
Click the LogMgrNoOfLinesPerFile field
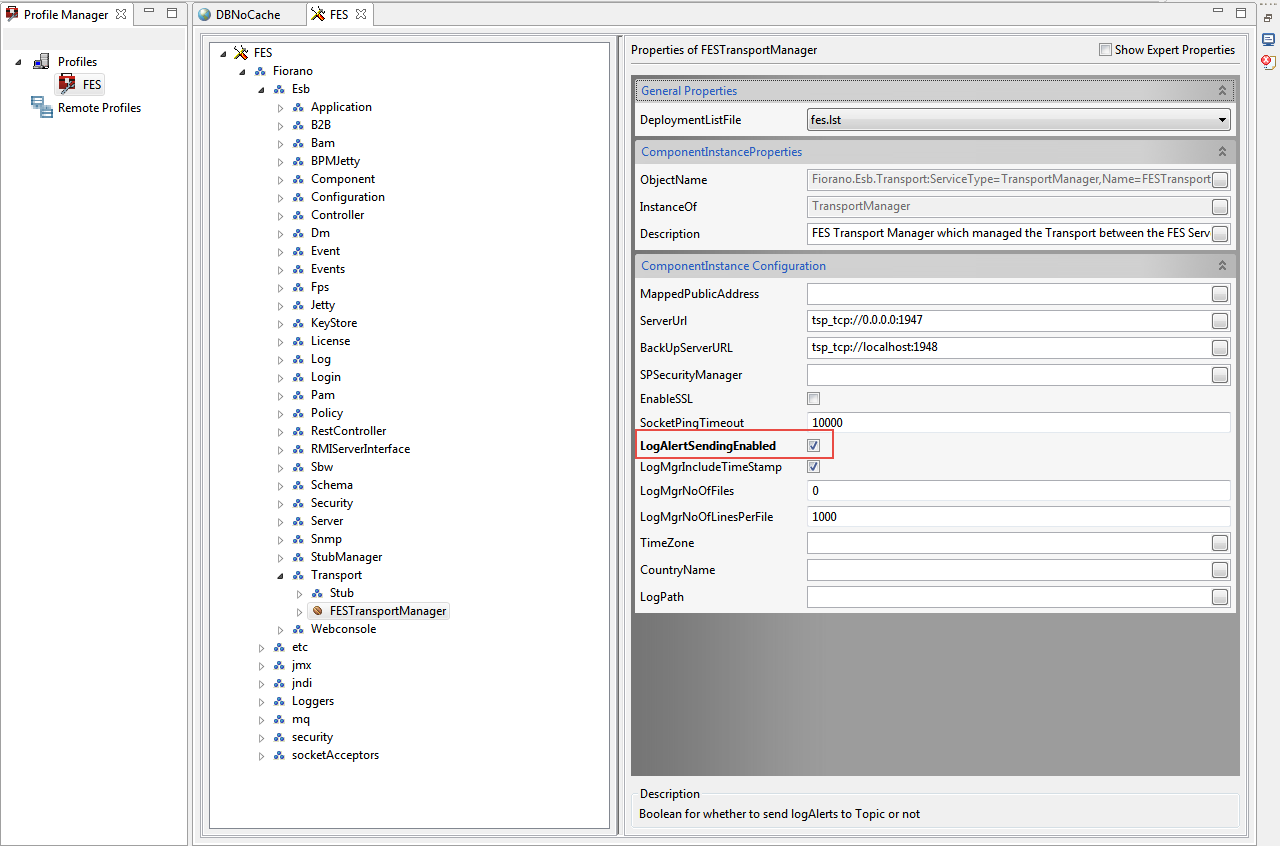(x=1019, y=517)
